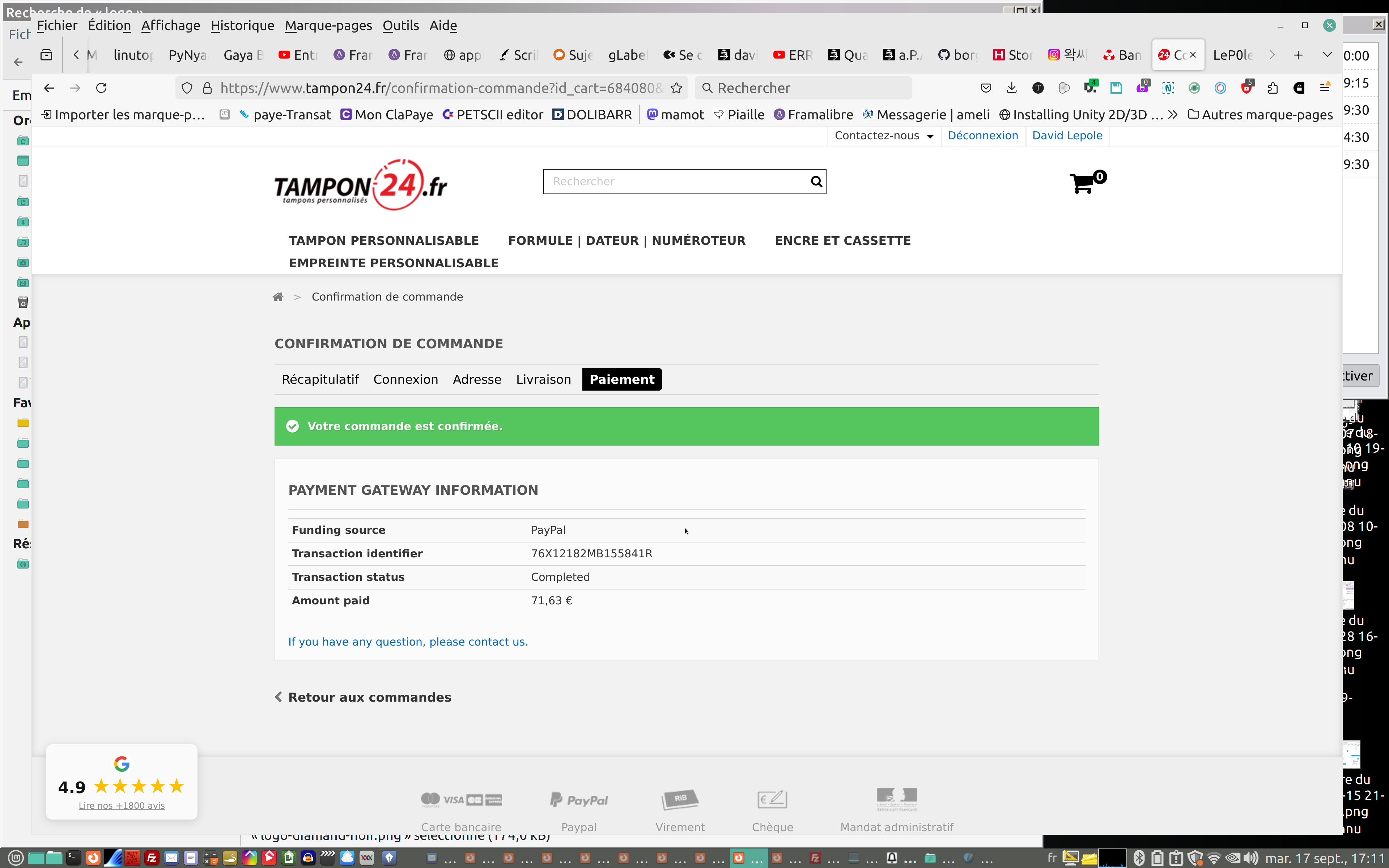Click the volume icon in system tray

pyautogui.click(x=1251, y=858)
